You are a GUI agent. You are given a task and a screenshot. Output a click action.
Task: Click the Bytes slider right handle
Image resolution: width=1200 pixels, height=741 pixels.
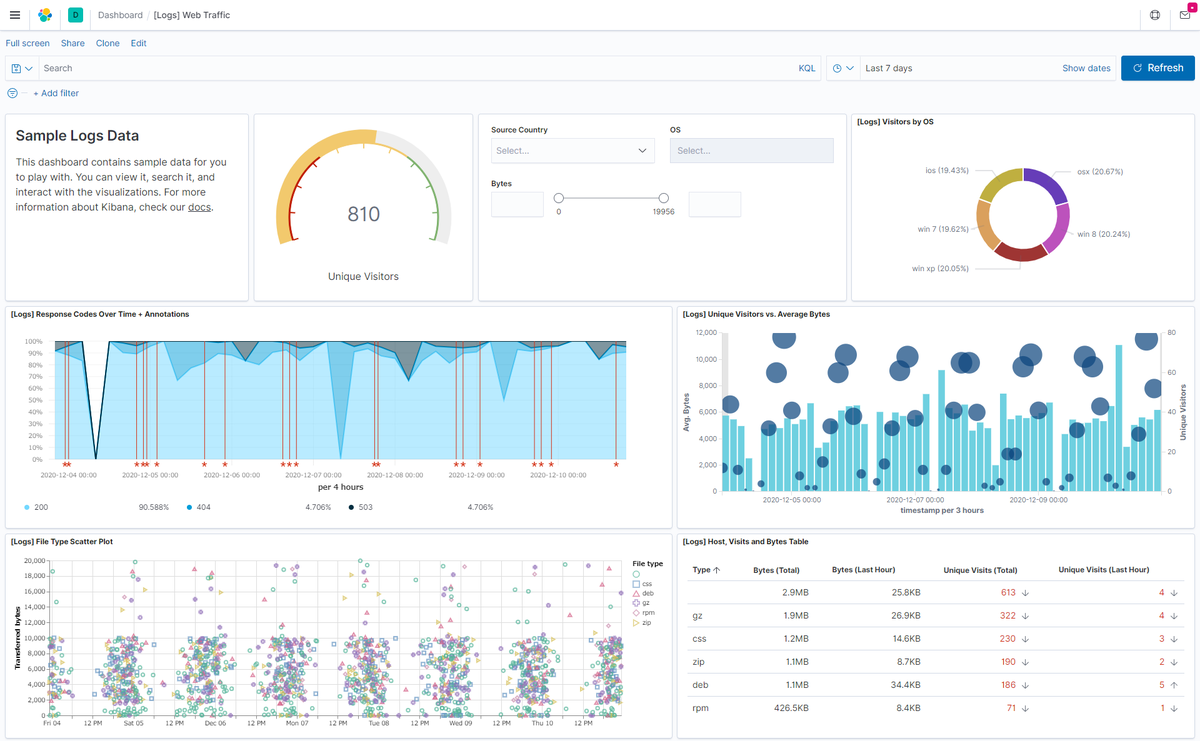click(x=664, y=198)
